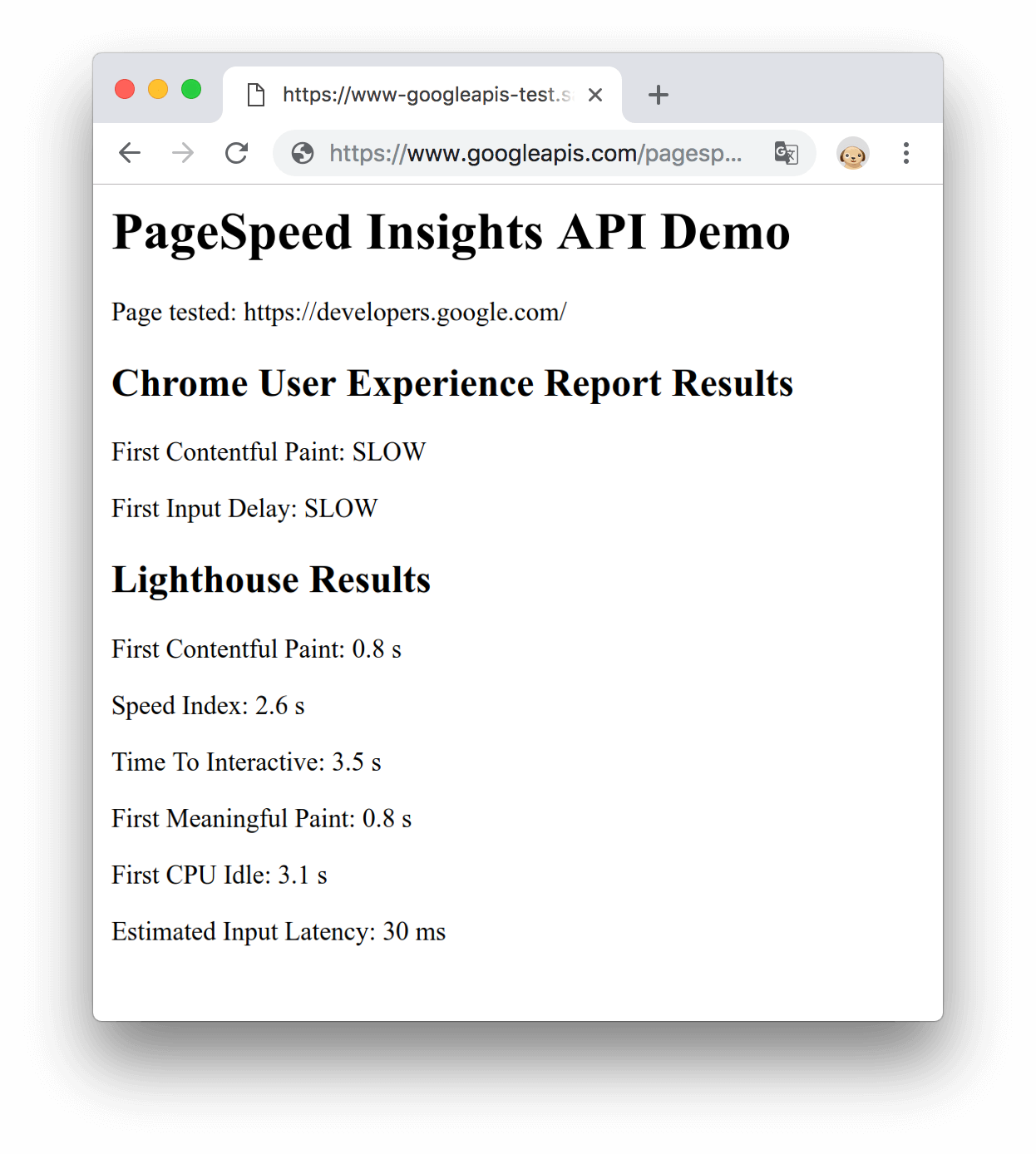Click the PageSpeed Insights API Demo heading
This screenshot has height=1154, width=1036.
click(451, 231)
